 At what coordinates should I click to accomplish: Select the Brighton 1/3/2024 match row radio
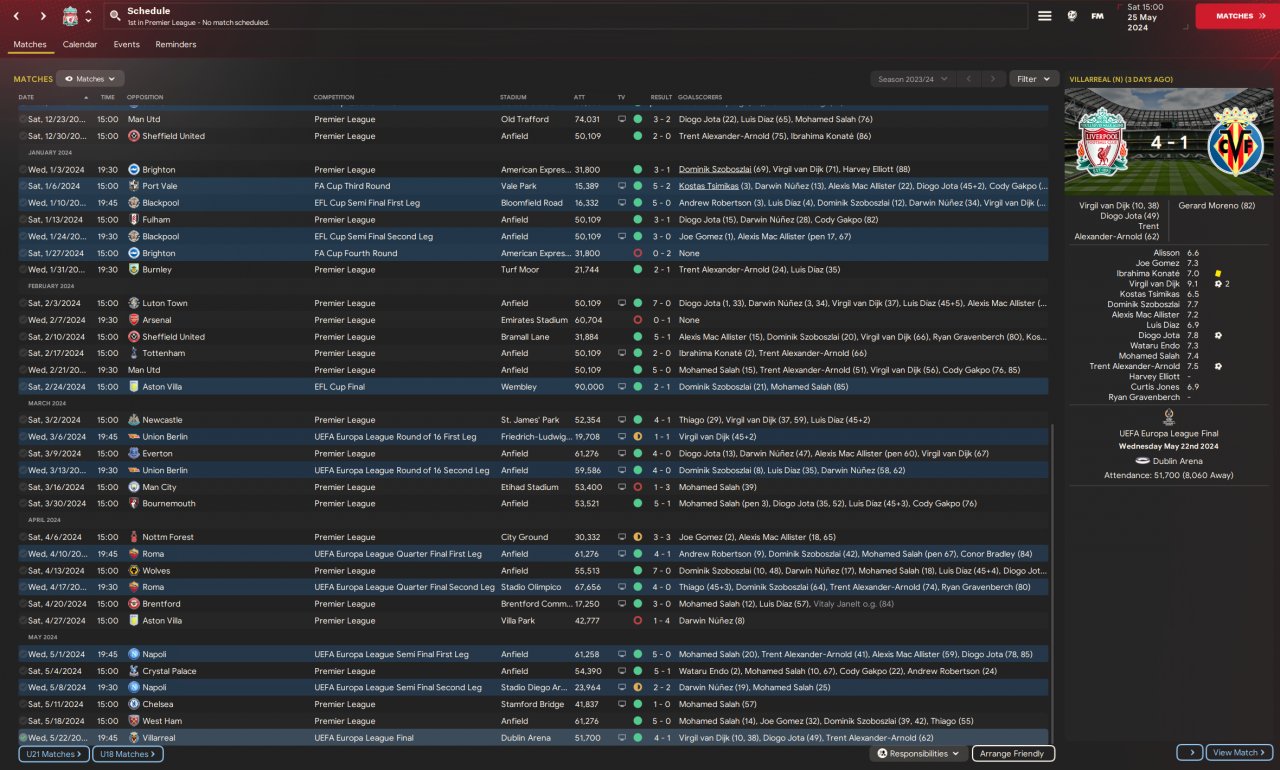click(23, 170)
